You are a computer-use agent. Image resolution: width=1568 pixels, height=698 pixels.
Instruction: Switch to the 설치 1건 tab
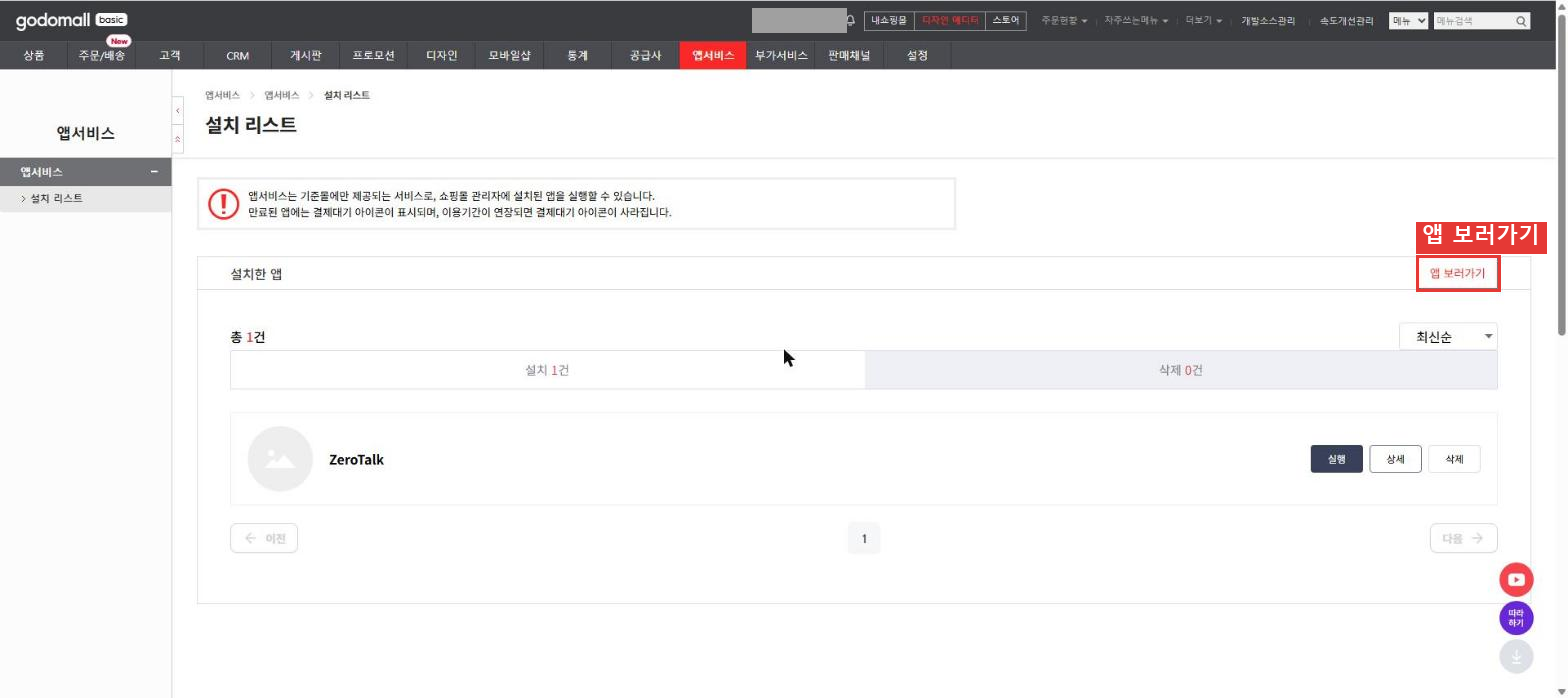[x=548, y=370]
